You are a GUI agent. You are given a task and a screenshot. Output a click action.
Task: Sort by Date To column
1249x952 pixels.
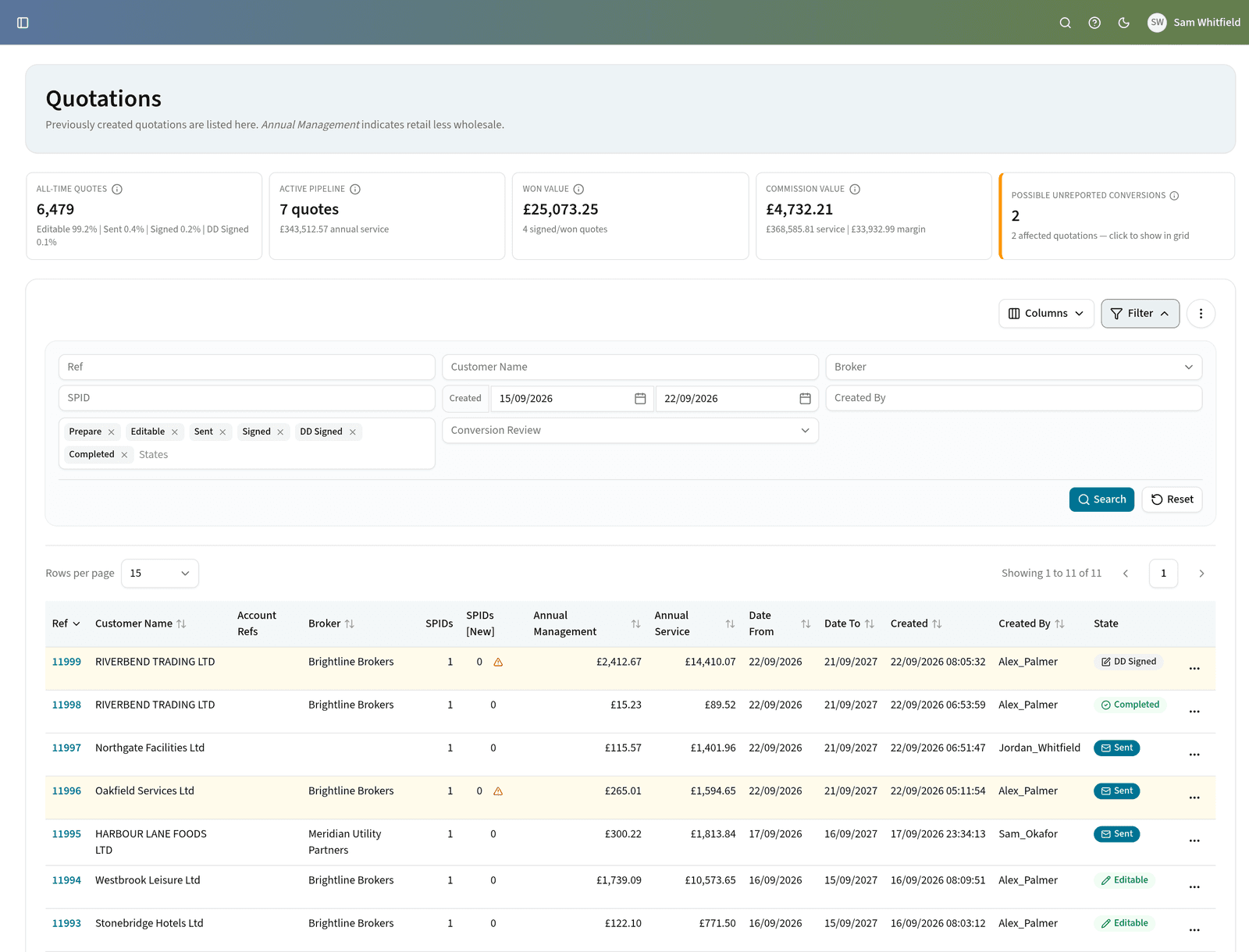849,624
